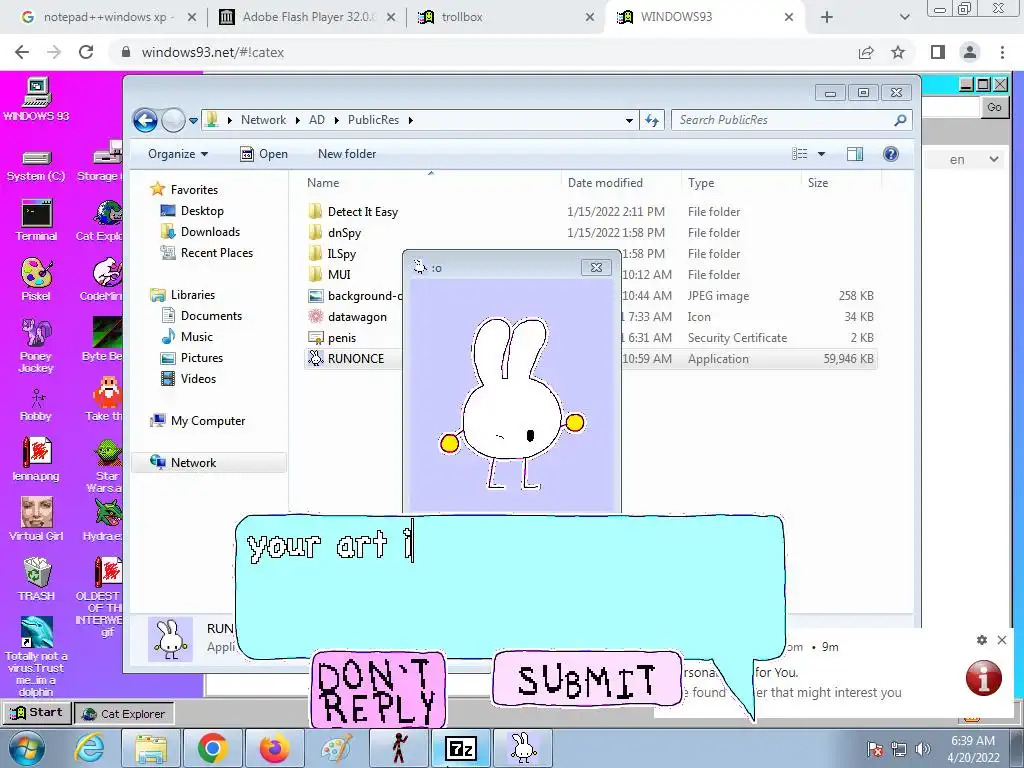Open a new Chrome tab

click(x=827, y=17)
